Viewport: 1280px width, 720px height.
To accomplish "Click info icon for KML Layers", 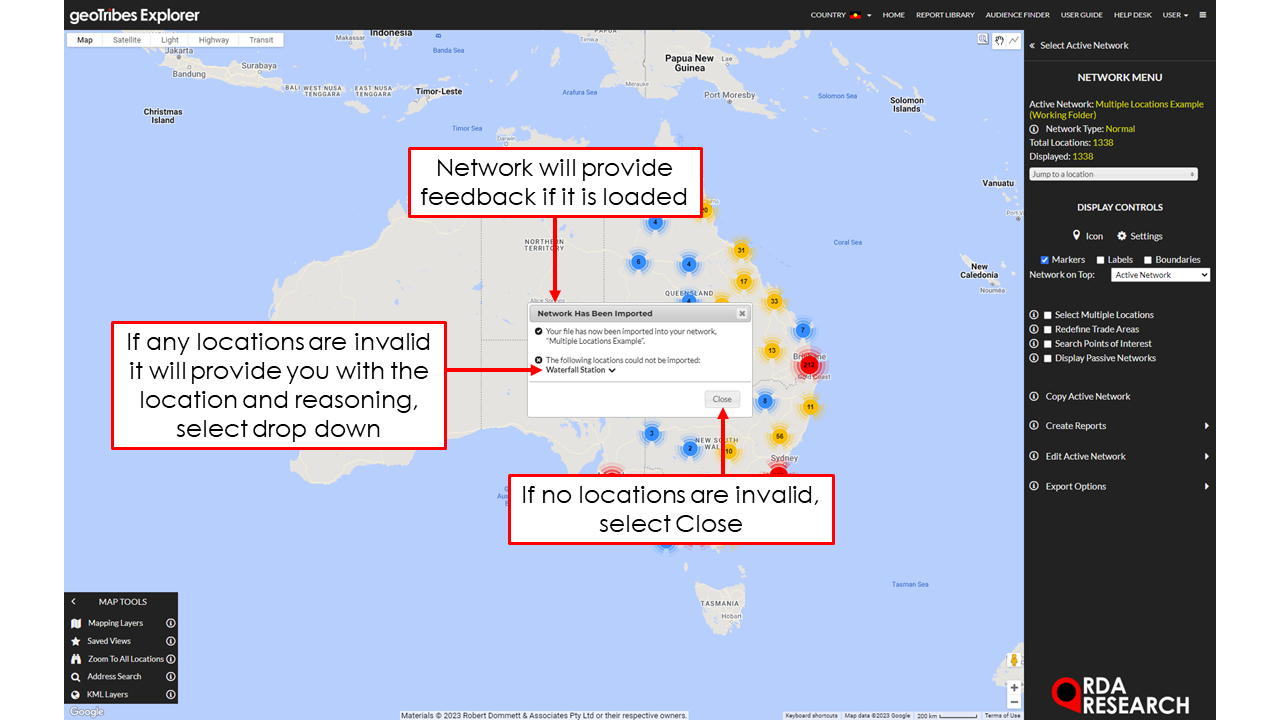I will pos(170,694).
